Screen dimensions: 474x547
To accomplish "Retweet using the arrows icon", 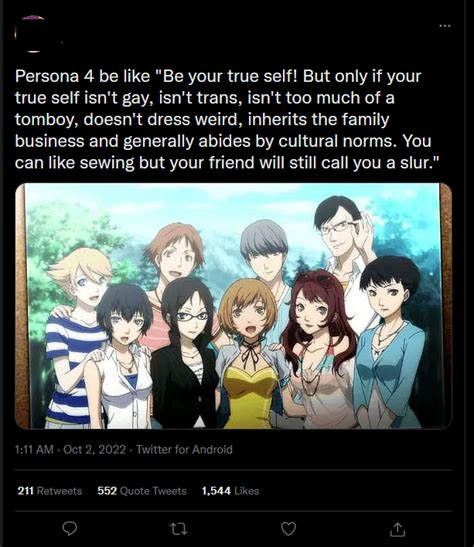I will click(x=180, y=529).
